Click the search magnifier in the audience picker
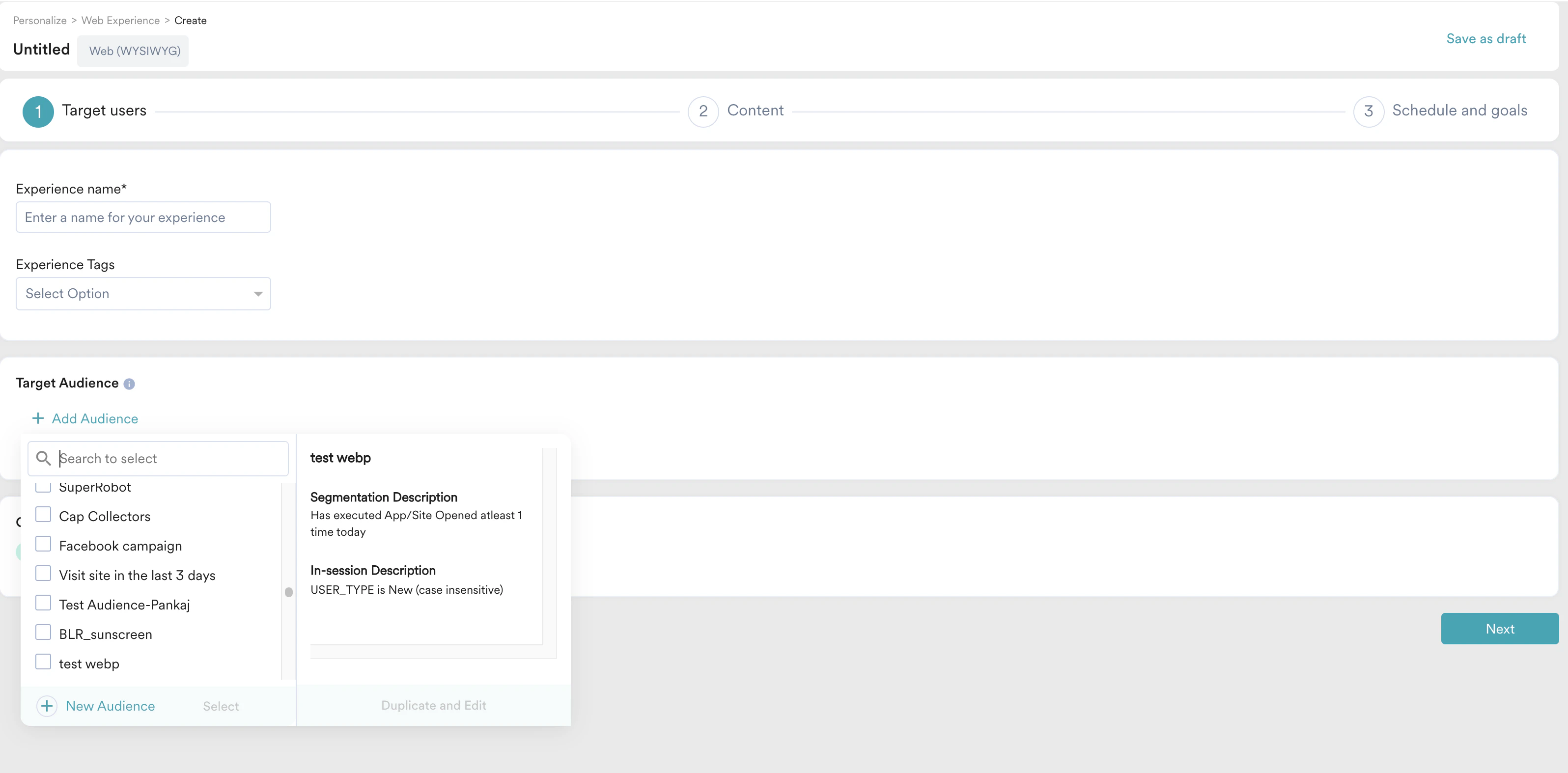This screenshot has height=773, width=1568. tap(43, 458)
